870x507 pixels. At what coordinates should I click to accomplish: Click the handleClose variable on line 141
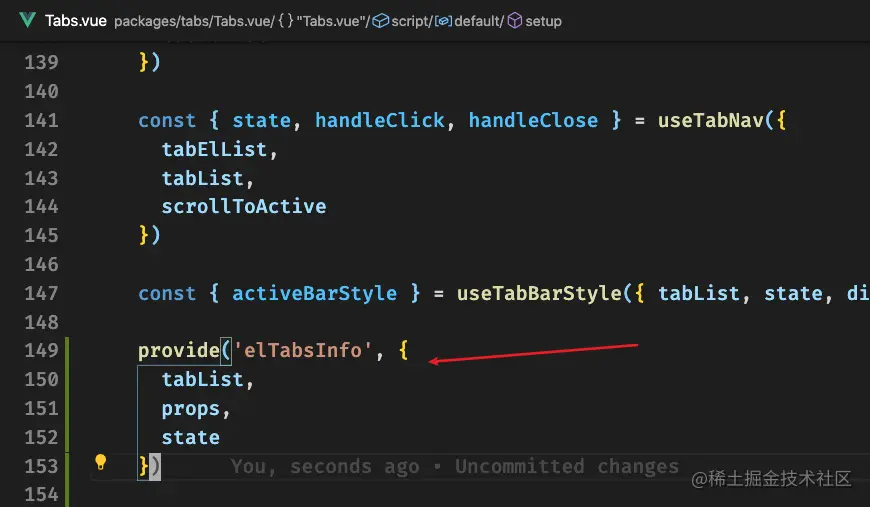click(x=533, y=120)
